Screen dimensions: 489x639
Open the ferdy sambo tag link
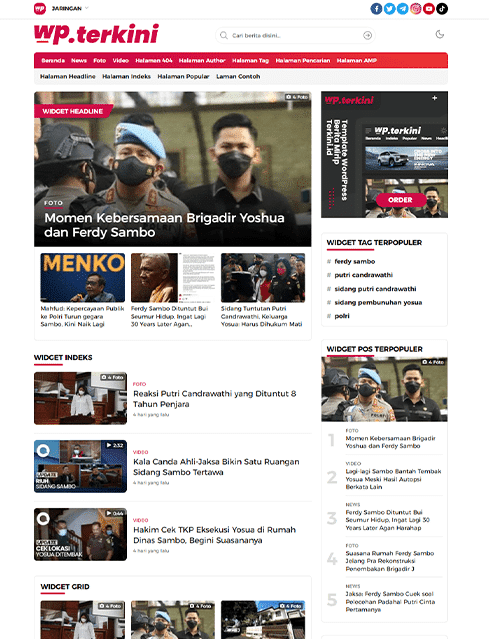(355, 261)
